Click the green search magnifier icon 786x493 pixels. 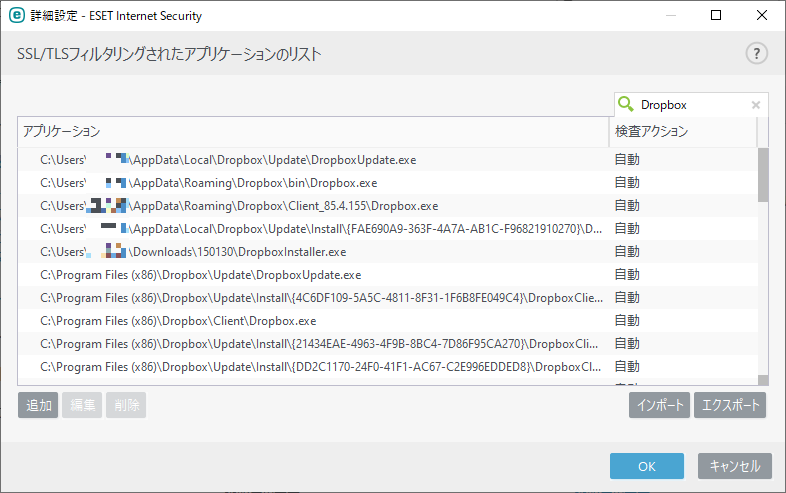[626, 104]
